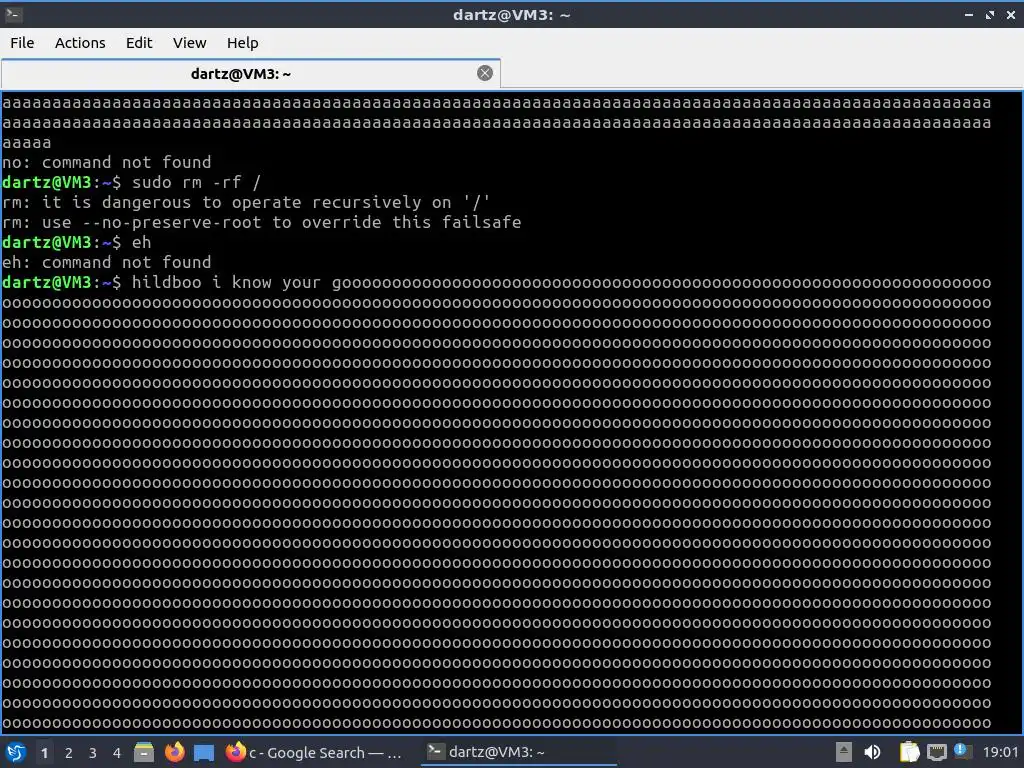
Task: Click the network connection tray icon
Action: tap(936, 753)
